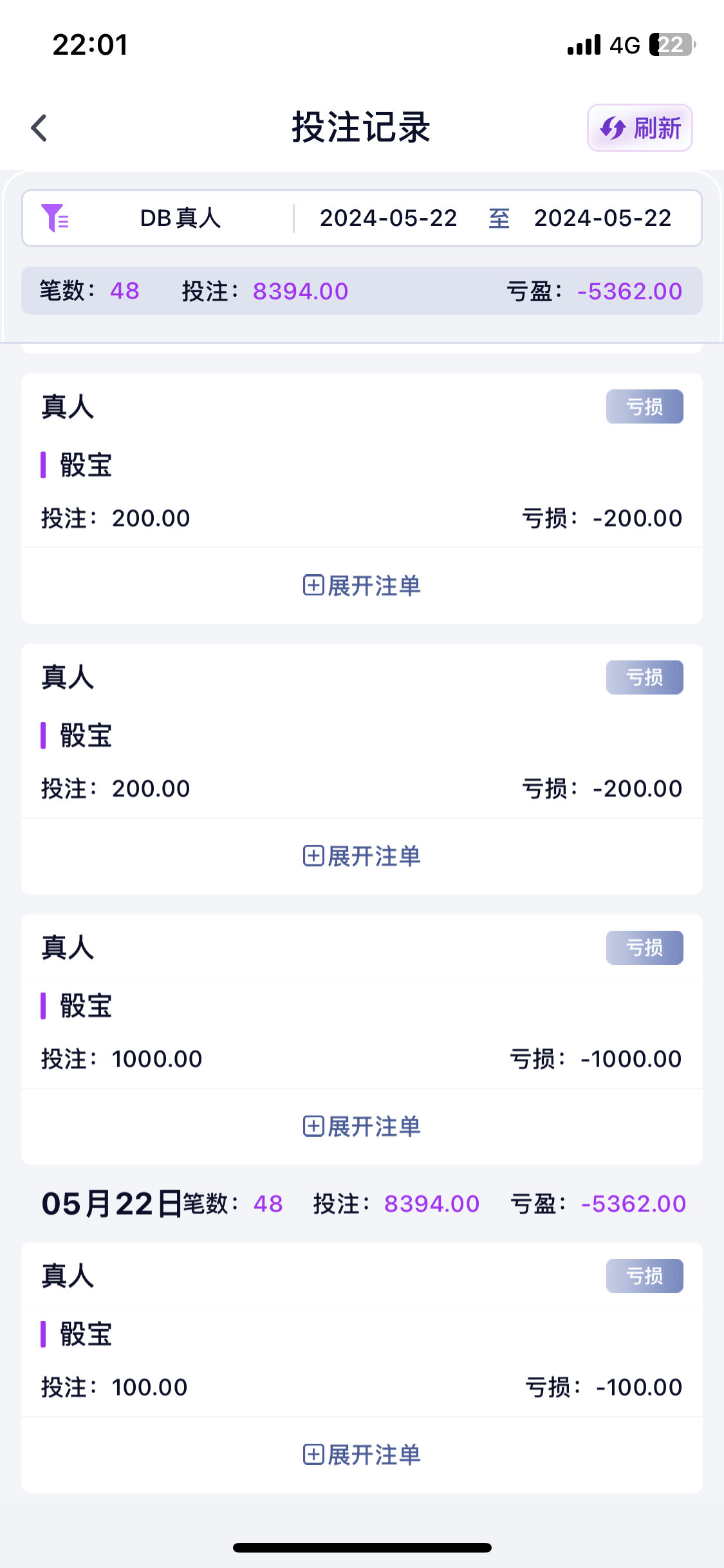Tap 亏损 badge on first 骰宝 card
This screenshot has height=1568, width=724.
point(644,407)
